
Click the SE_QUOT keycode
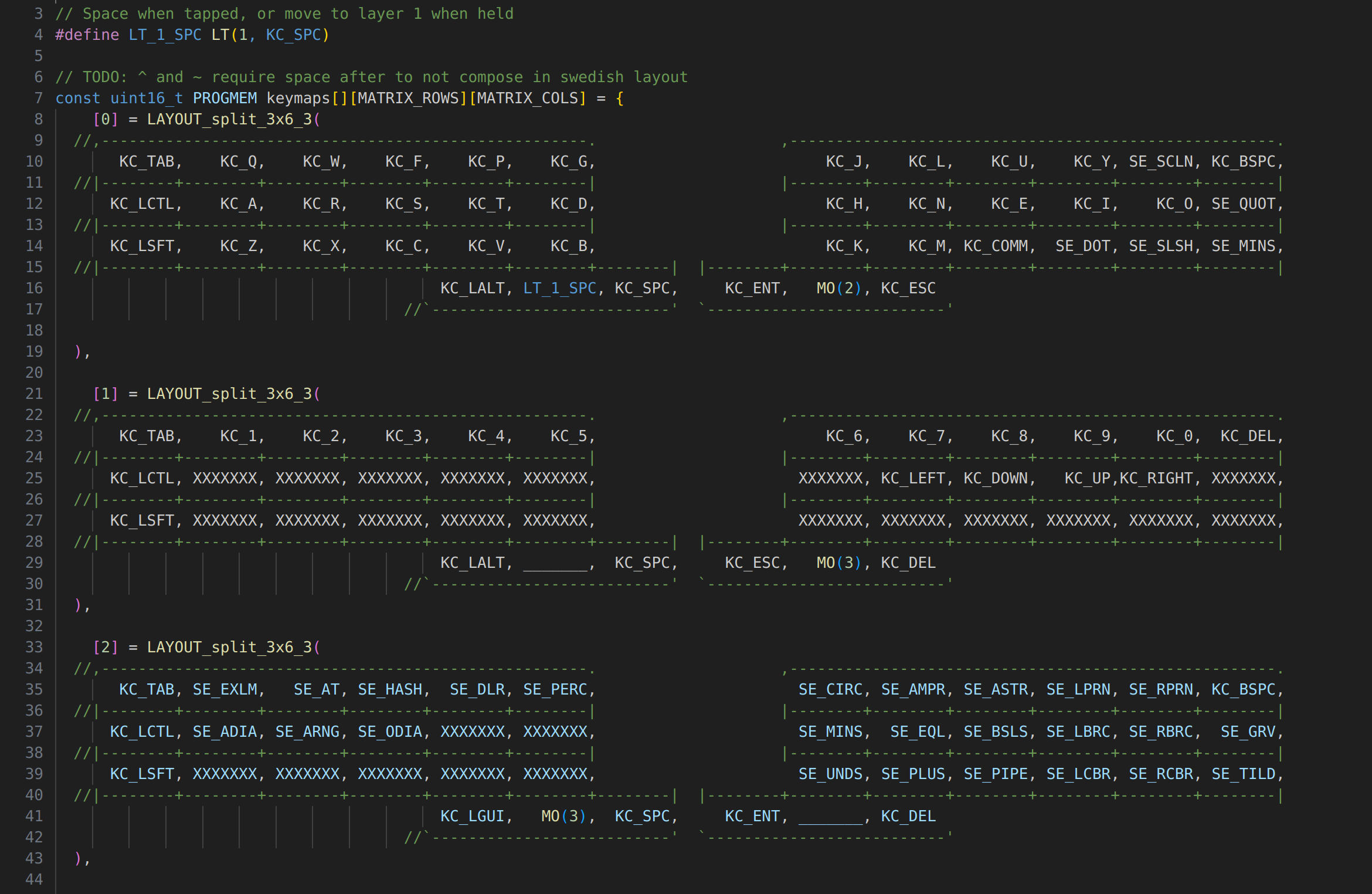coord(1244,204)
